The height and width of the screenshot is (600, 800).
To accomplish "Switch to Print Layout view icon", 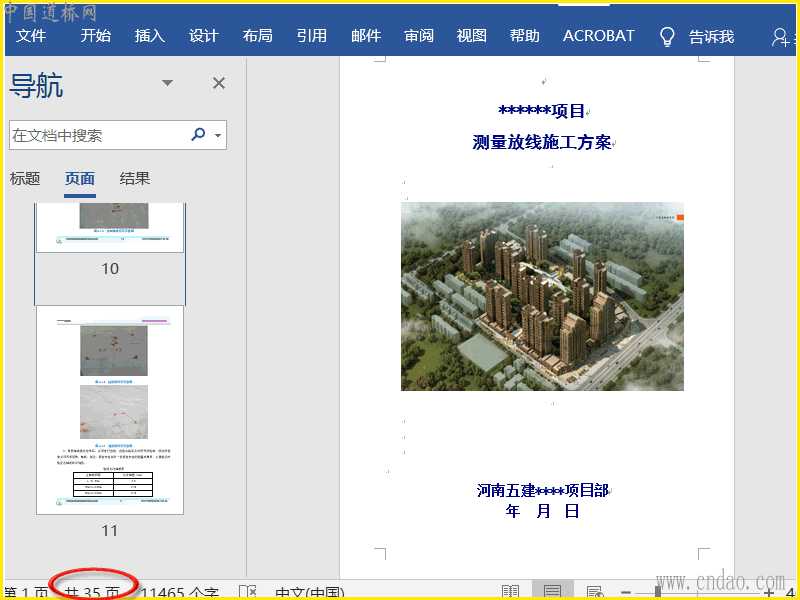I will [551, 593].
